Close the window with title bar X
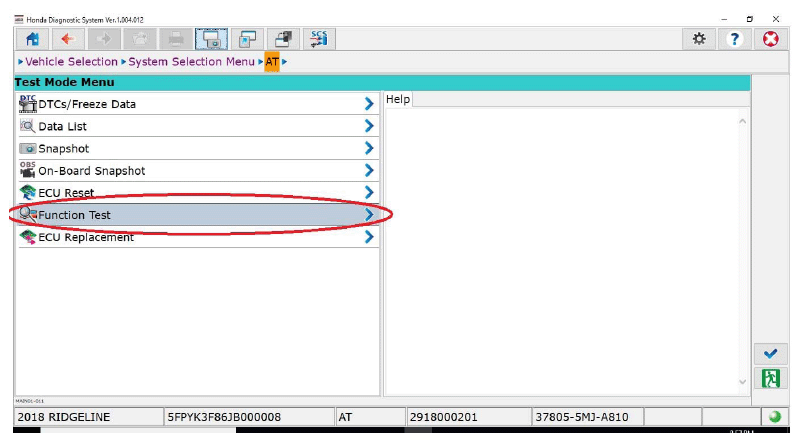 [x=775, y=19]
